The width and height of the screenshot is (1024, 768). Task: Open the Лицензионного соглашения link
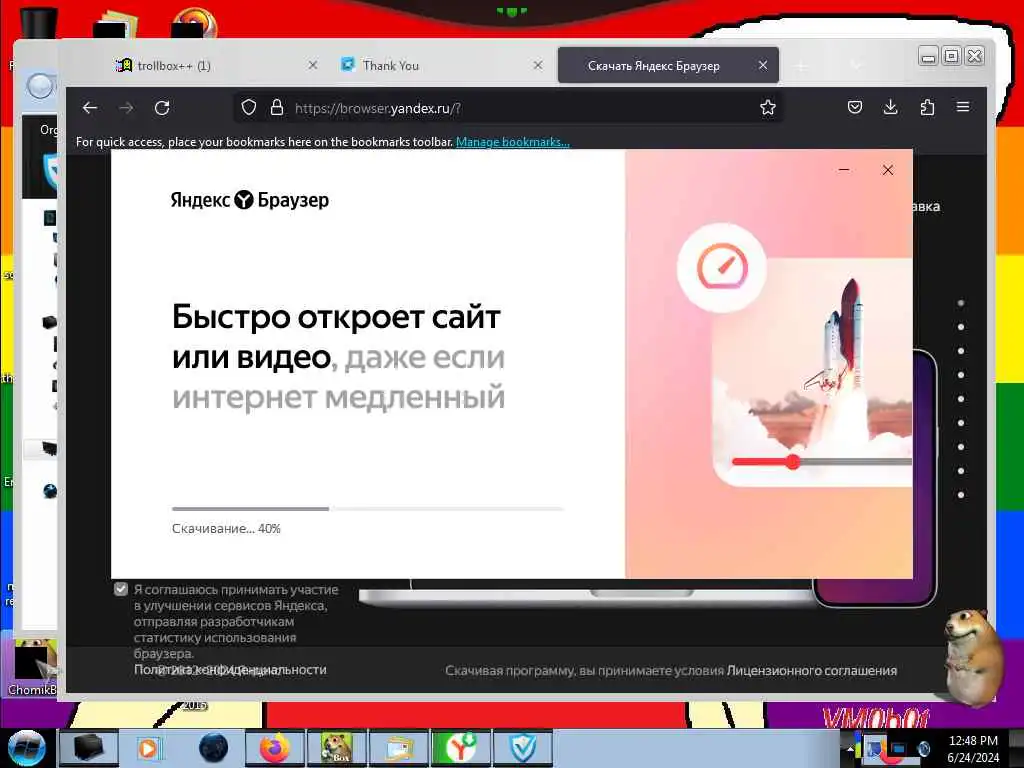(812, 671)
